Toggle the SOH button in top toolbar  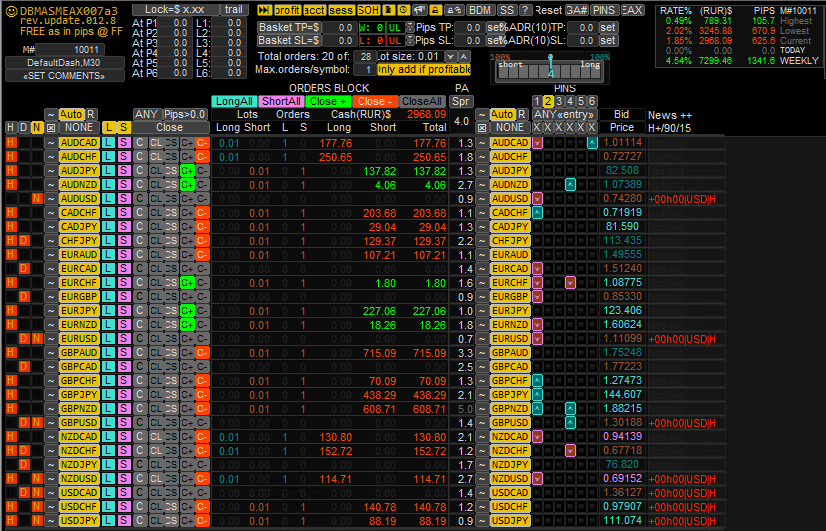coord(369,10)
